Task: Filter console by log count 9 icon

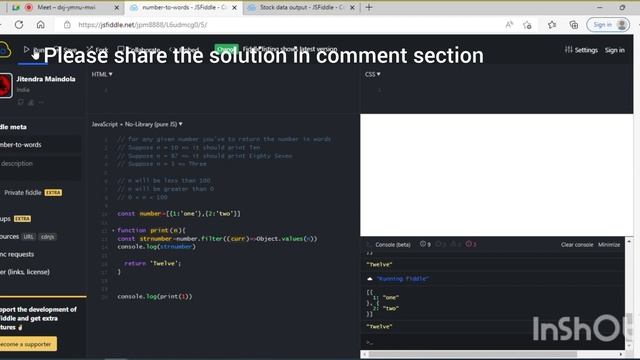Action: 425,244
